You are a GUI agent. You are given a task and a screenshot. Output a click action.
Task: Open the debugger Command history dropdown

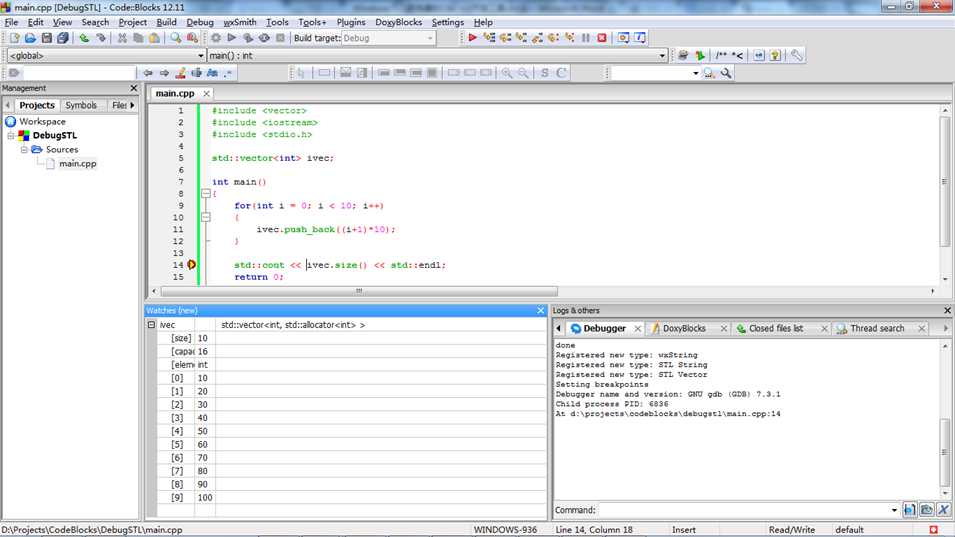click(894, 510)
